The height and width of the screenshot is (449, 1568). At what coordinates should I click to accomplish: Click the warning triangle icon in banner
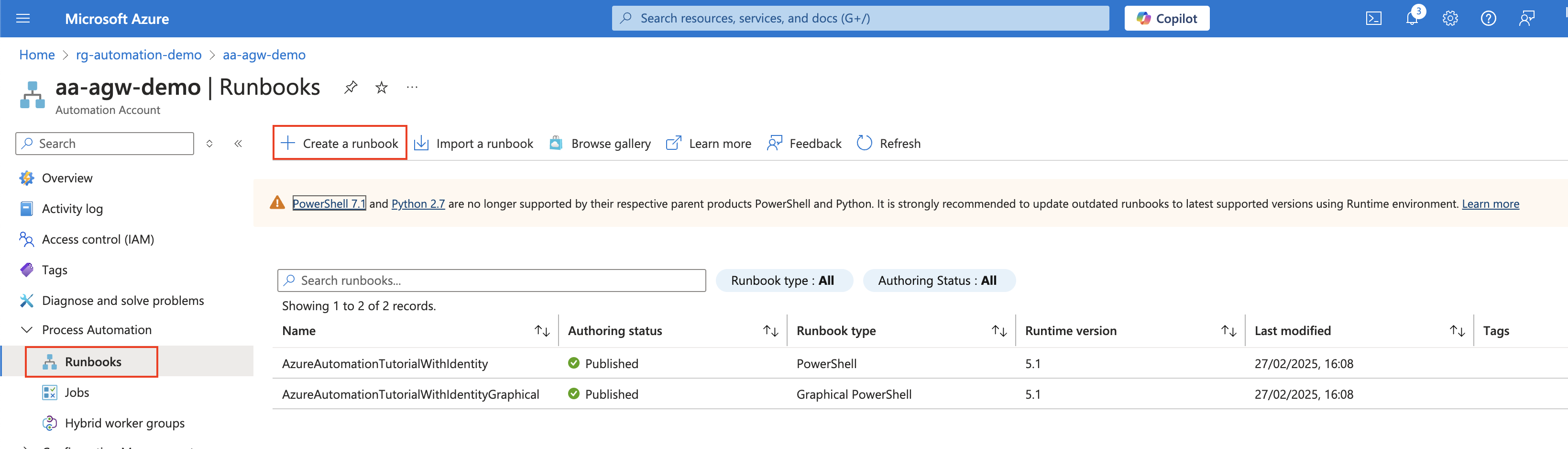[277, 203]
